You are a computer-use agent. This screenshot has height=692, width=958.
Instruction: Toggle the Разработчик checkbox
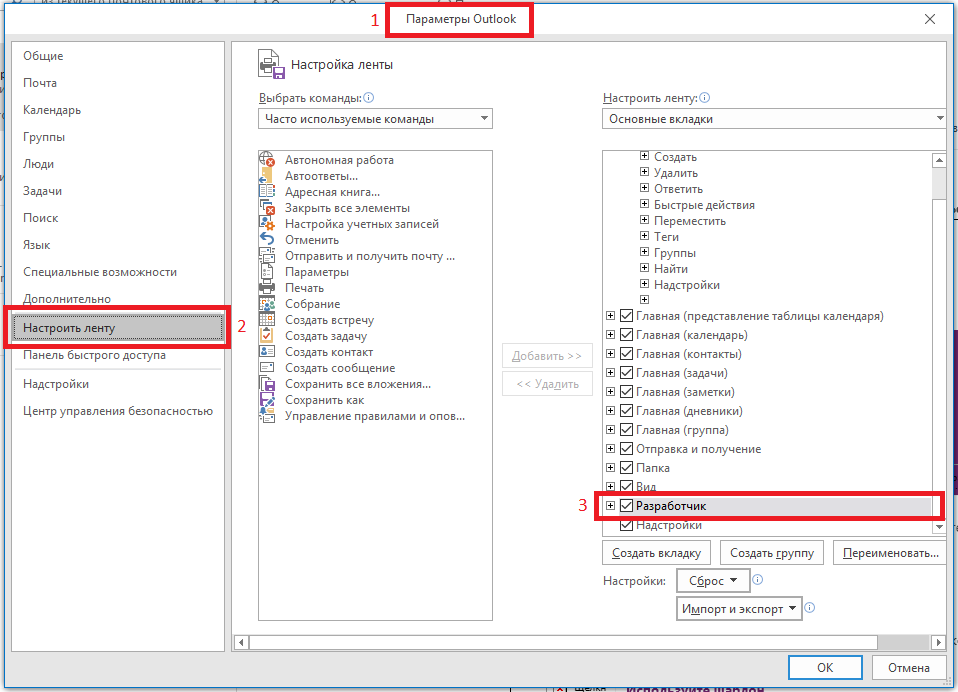point(626,506)
